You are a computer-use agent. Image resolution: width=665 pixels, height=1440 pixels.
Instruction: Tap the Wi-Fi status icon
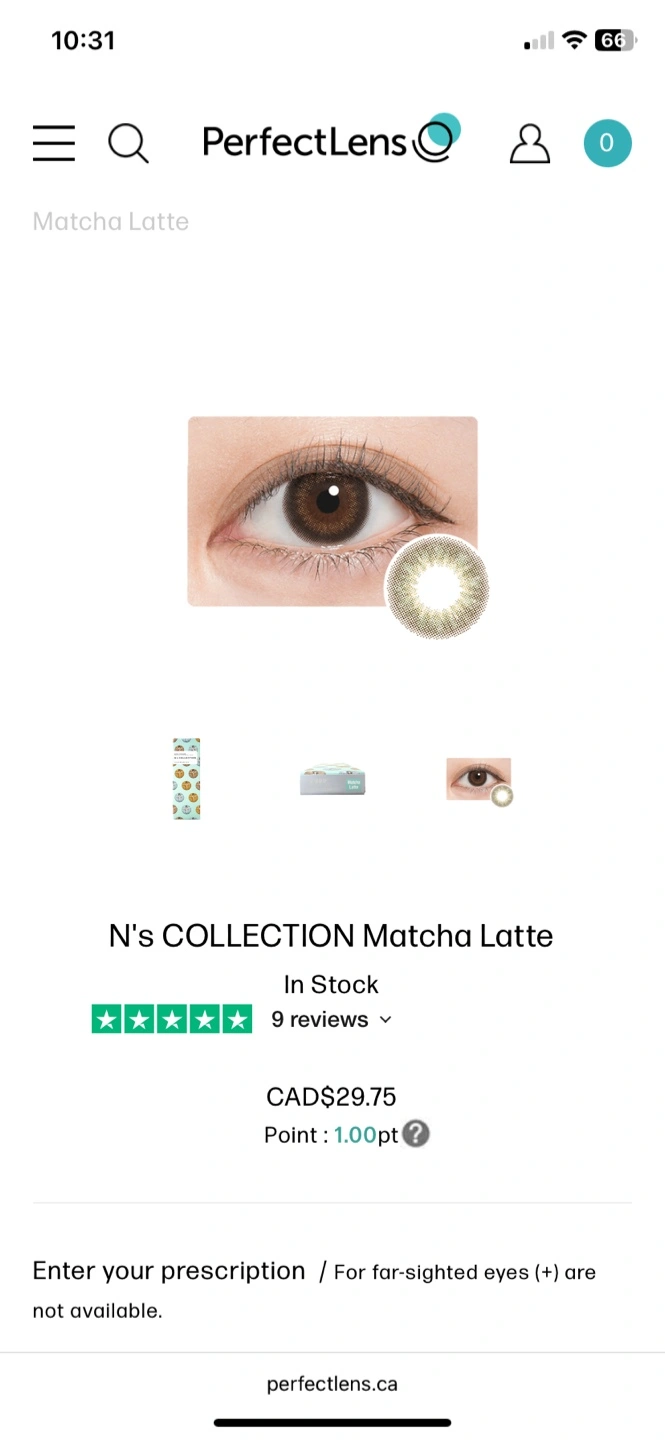[x=574, y=40]
